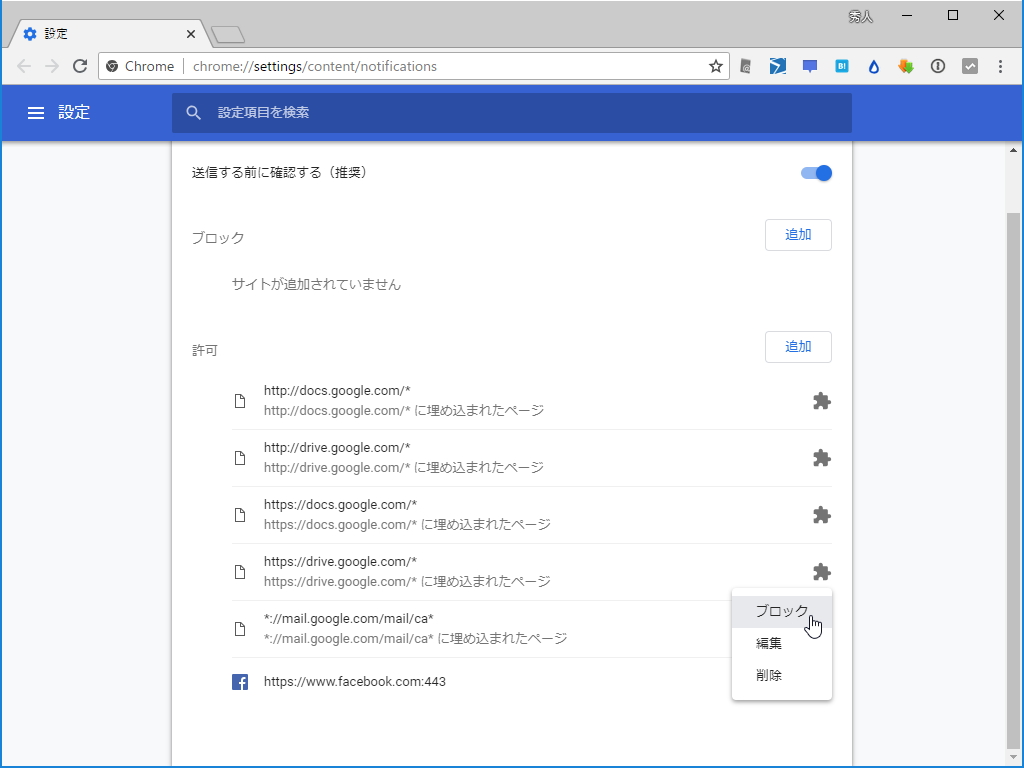
Task: Open the Hatena Bookmark B! extension
Action: point(841,66)
